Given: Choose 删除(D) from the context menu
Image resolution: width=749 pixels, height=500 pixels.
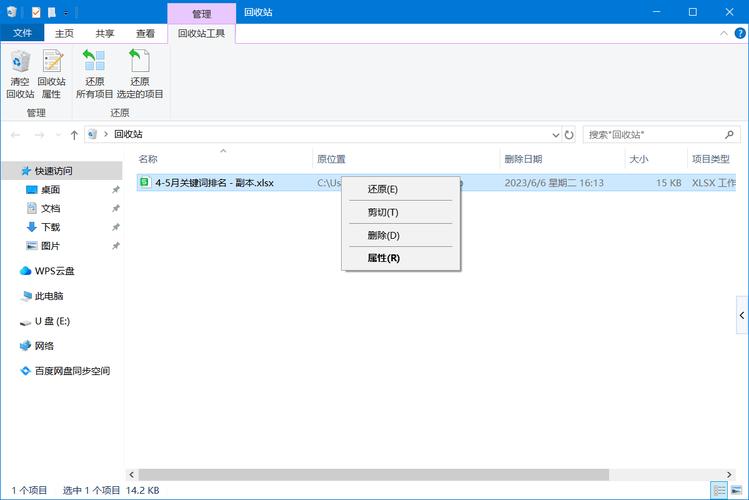Looking at the screenshot, I should [383, 235].
